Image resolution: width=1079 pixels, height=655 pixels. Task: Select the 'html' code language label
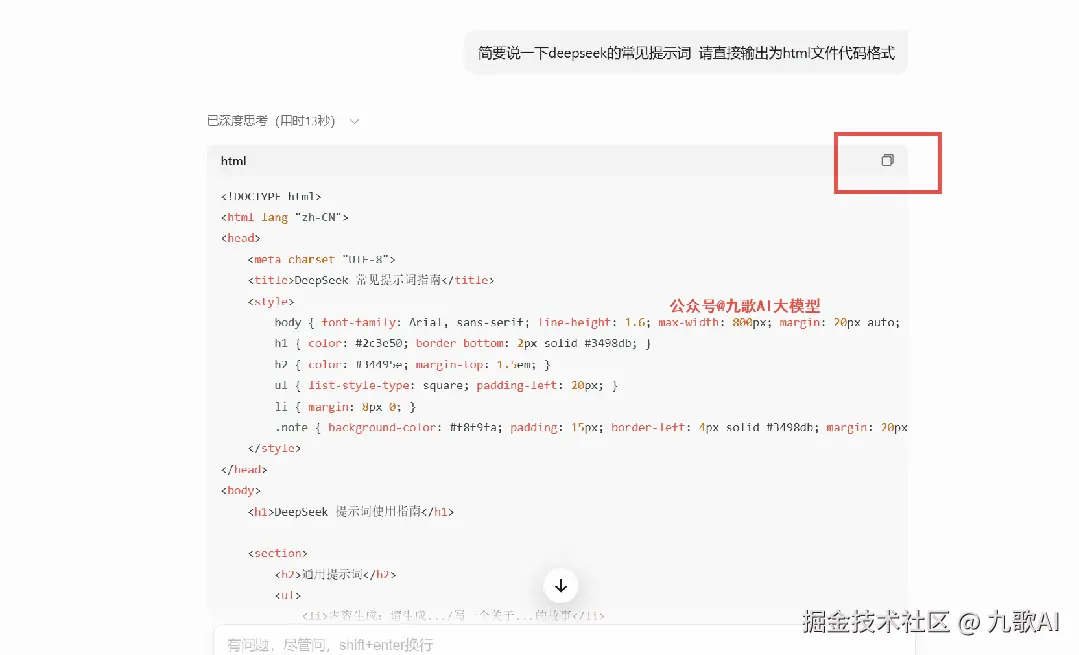pyautogui.click(x=233, y=161)
